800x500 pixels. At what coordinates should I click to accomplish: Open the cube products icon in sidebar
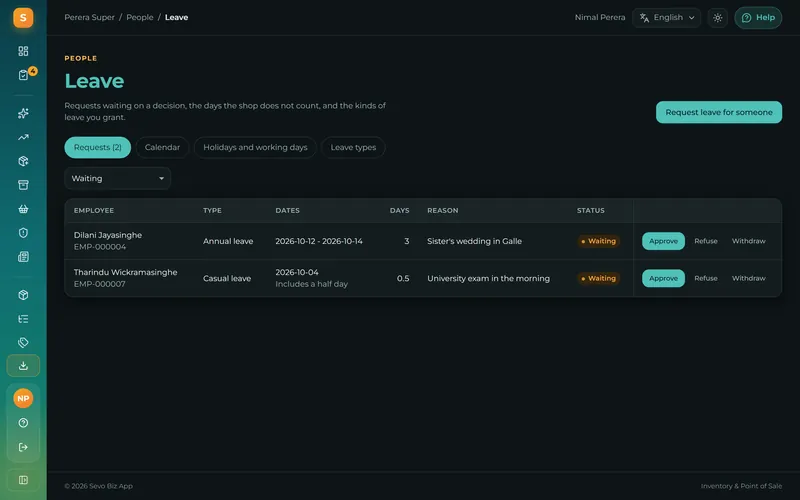coord(23,295)
